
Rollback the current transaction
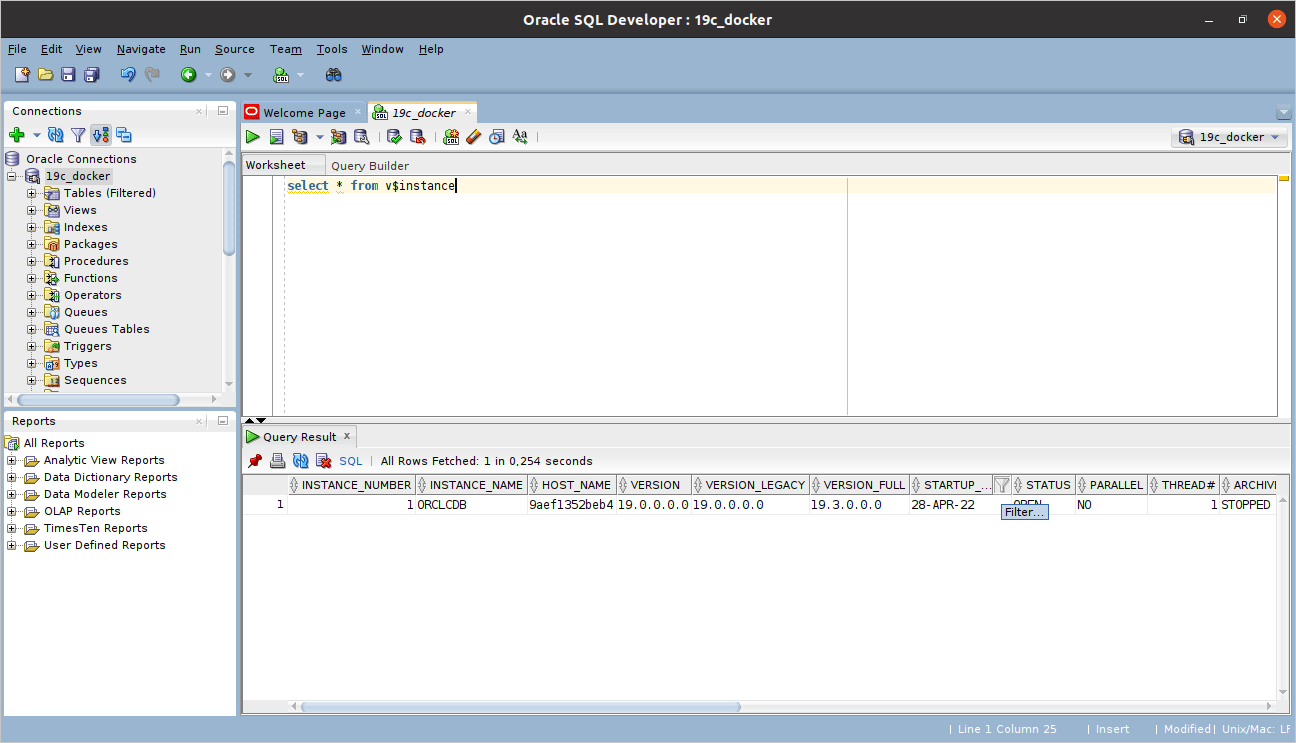(418, 136)
